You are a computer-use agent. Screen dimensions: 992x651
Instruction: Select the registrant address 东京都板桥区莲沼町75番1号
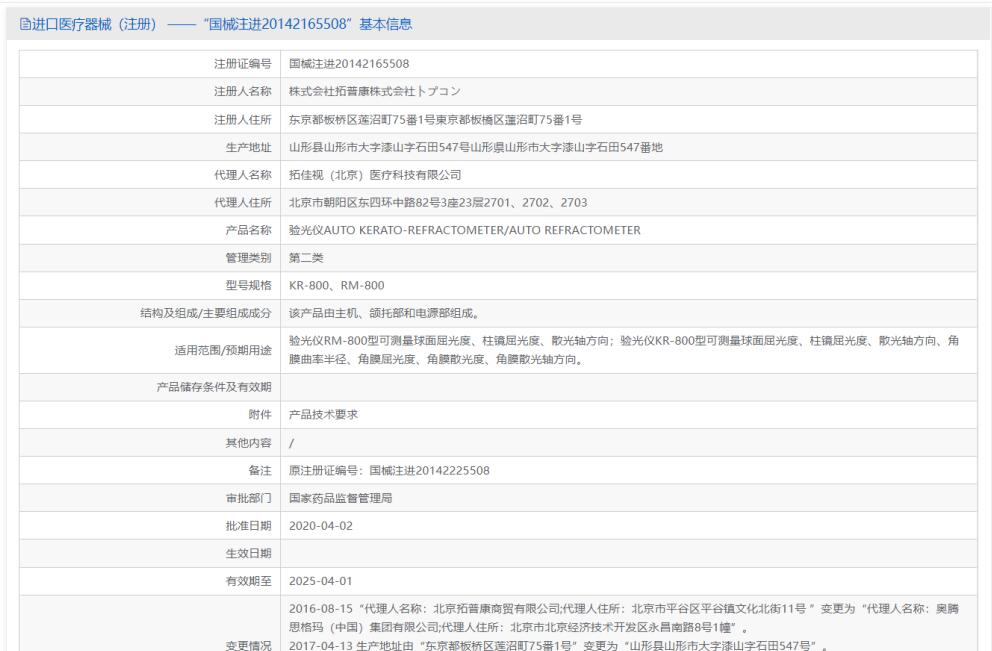click(362, 120)
